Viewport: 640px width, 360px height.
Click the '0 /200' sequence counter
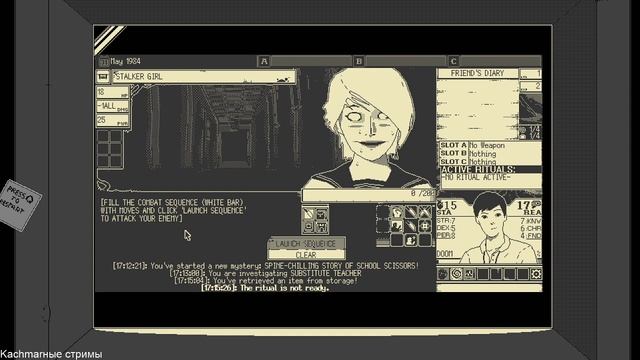pyautogui.click(x=422, y=193)
